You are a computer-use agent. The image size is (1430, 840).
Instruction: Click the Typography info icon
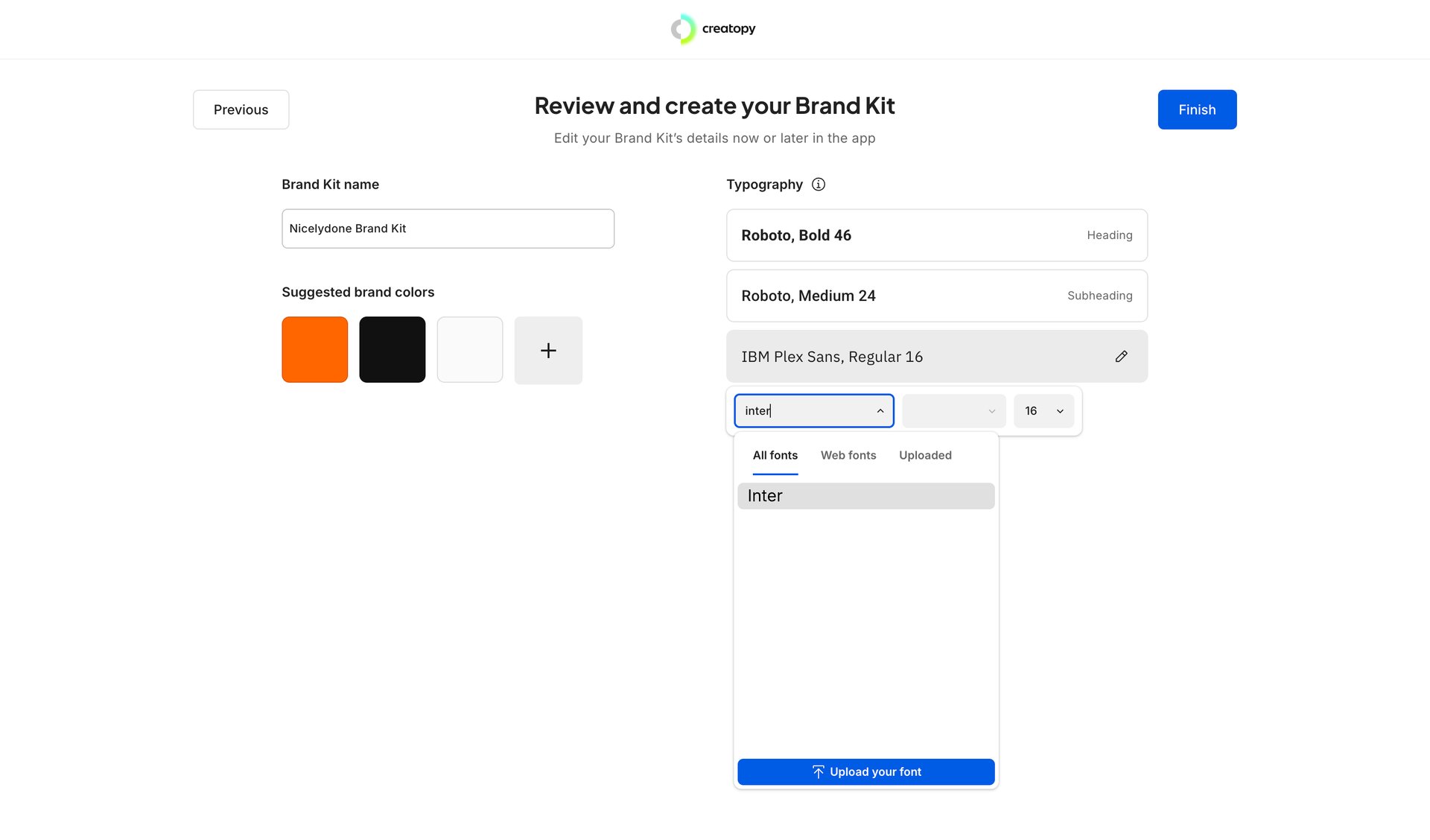(x=818, y=185)
